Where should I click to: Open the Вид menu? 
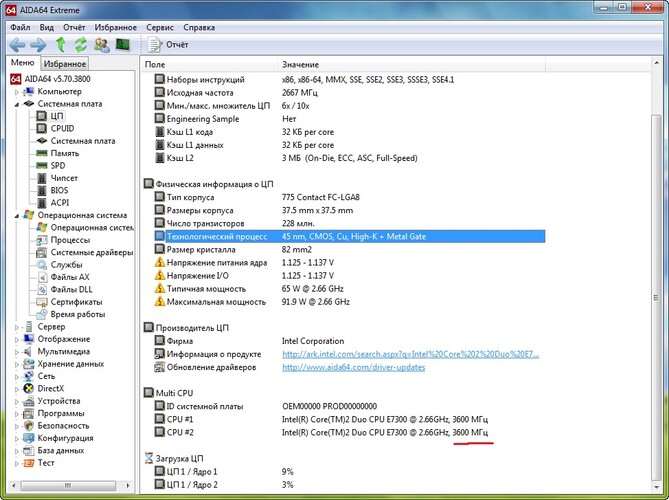pos(47,27)
